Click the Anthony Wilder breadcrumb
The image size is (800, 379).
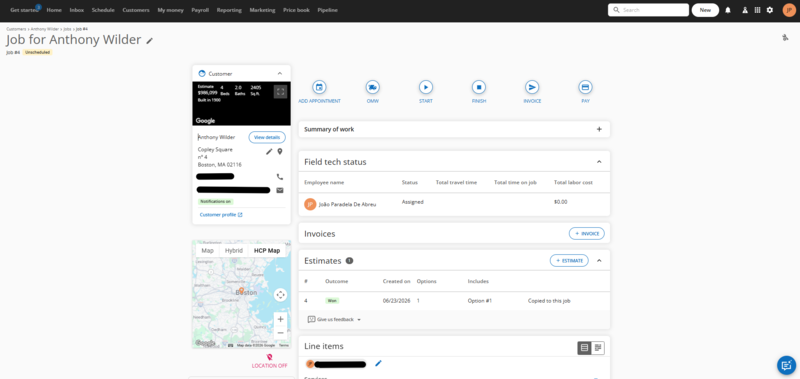click(45, 29)
